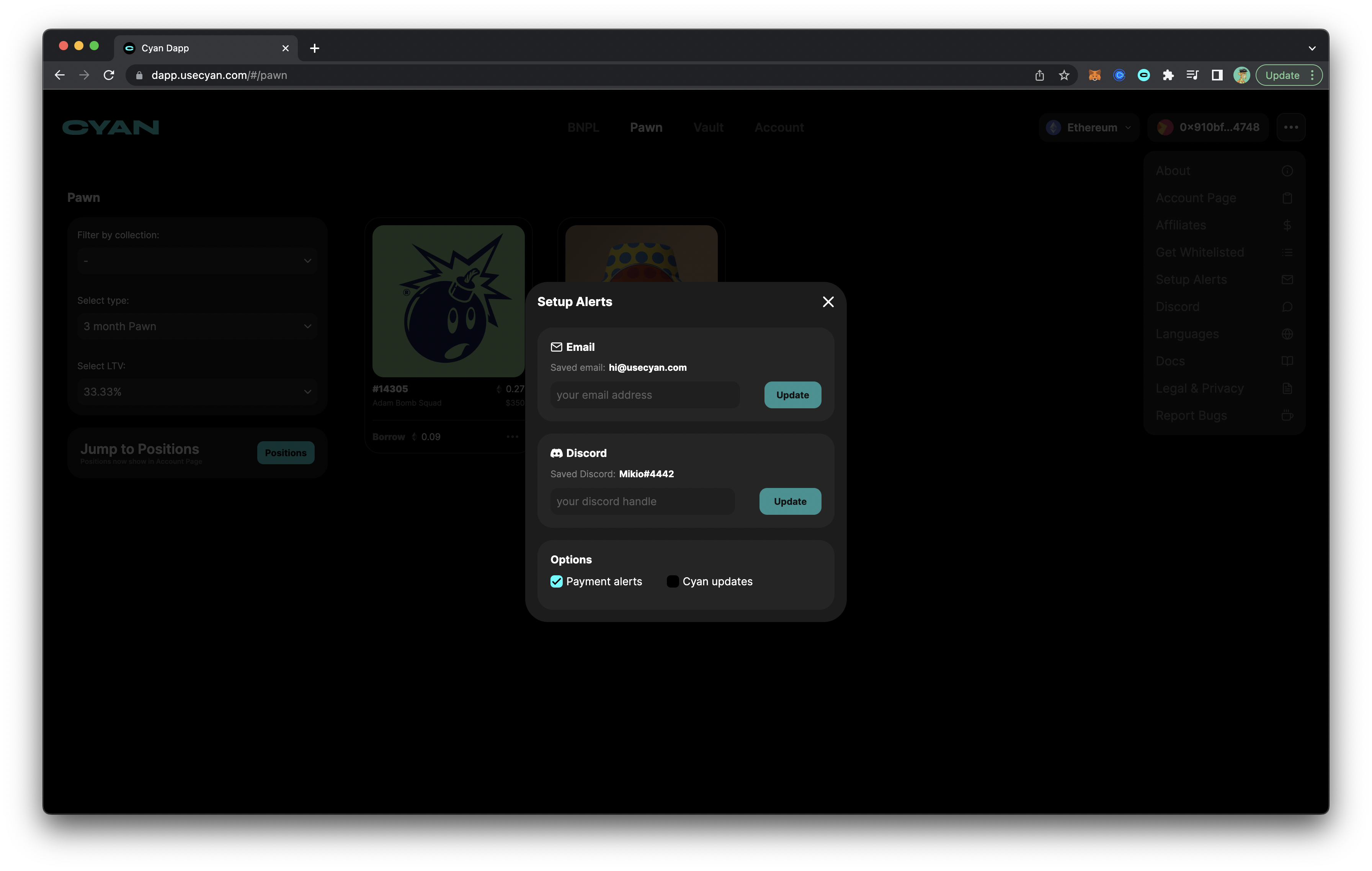Close the Setup Alerts dialog
The width and height of the screenshot is (1372, 871).
(x=828, y=301)
